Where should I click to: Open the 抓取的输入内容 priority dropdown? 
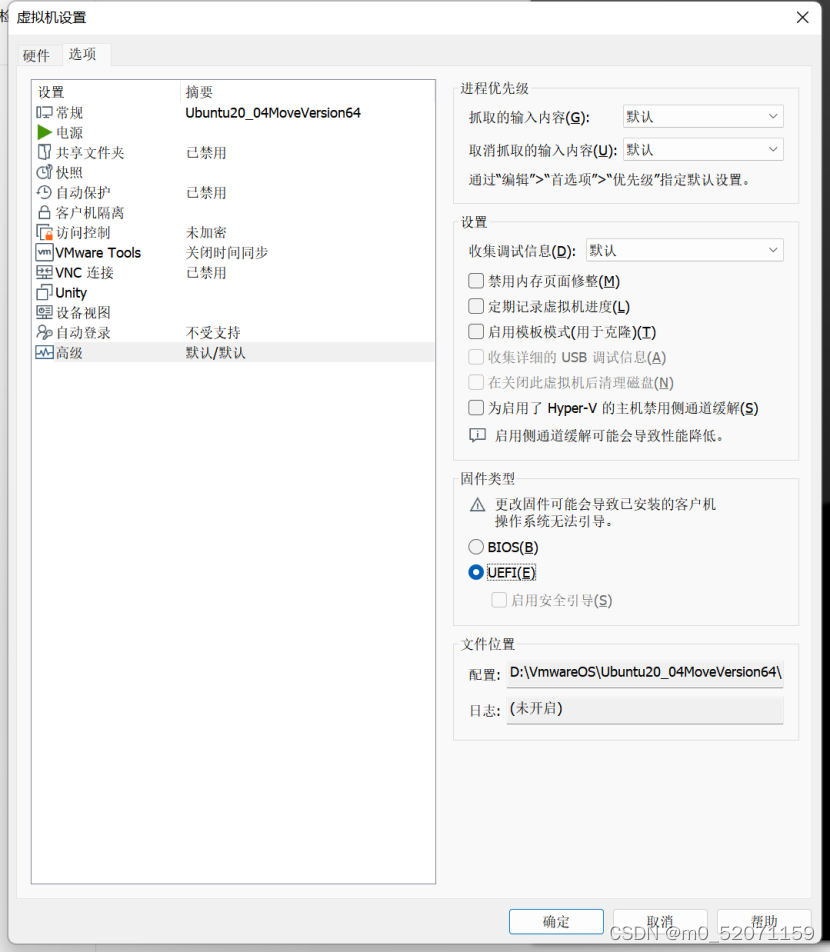tap(703, 117)
